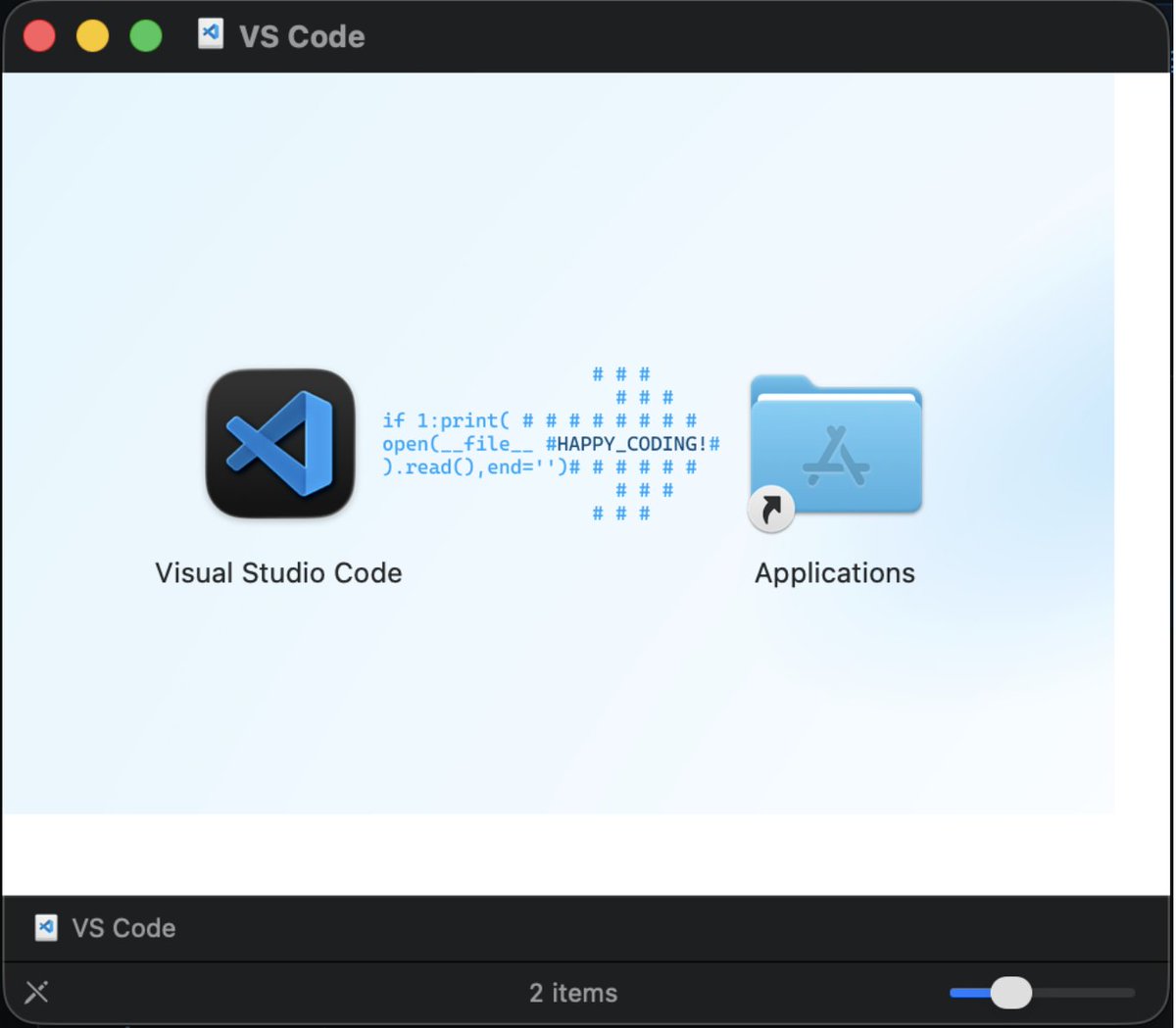1176x1028 pixels.
Task: Adjust the icon size slider
Action: (1042, 993)
